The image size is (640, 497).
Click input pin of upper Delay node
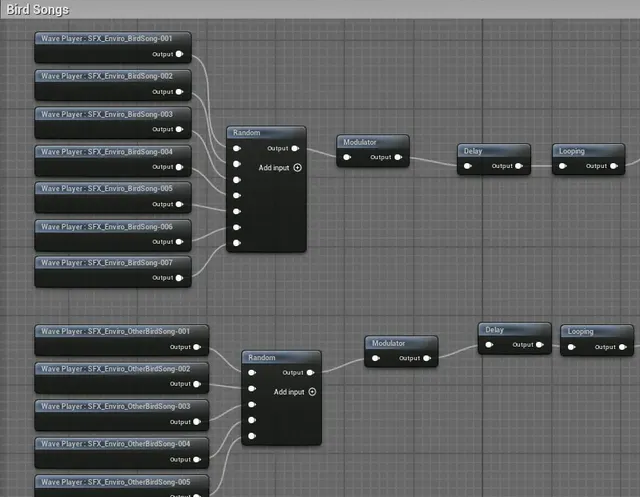[467, 166]
